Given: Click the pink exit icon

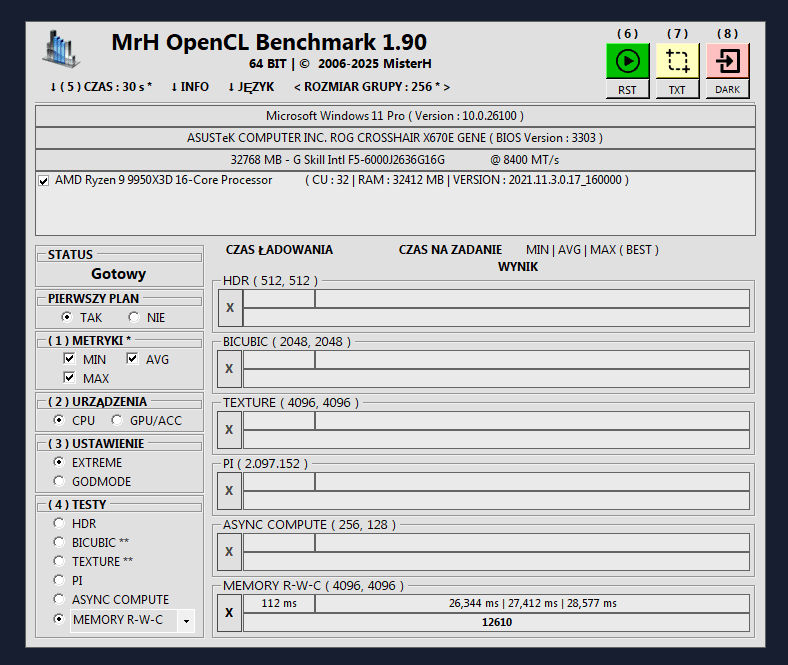Looking at the screenshot, I should click(x=727, y=61).
